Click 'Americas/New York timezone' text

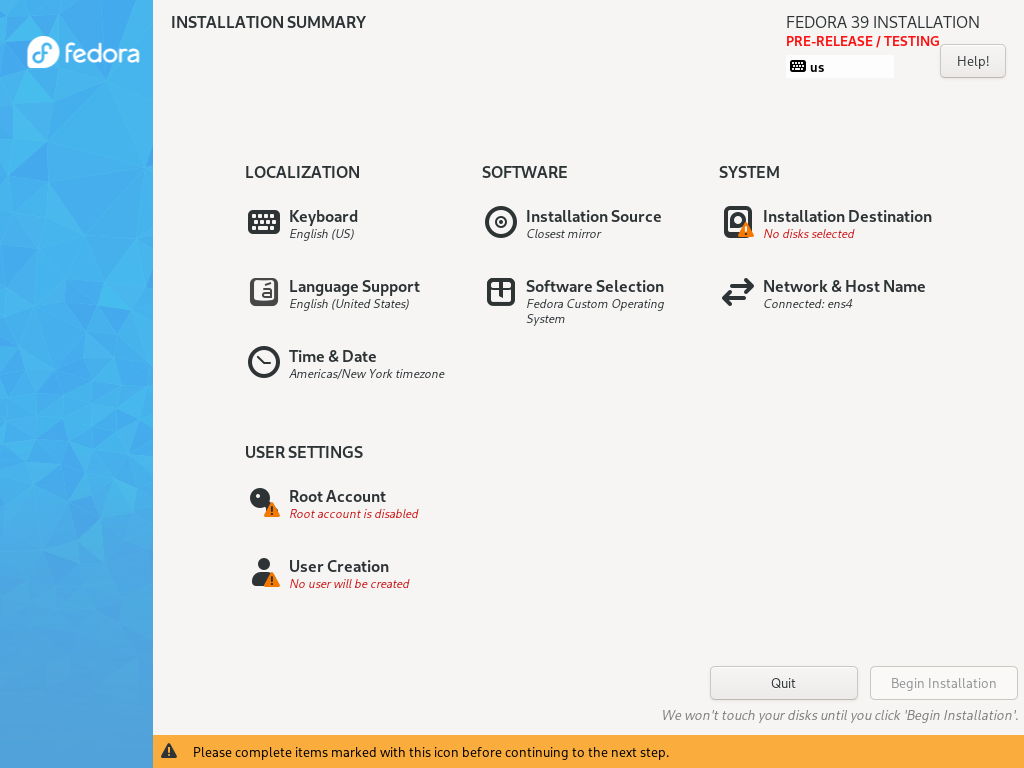(367, 374)
